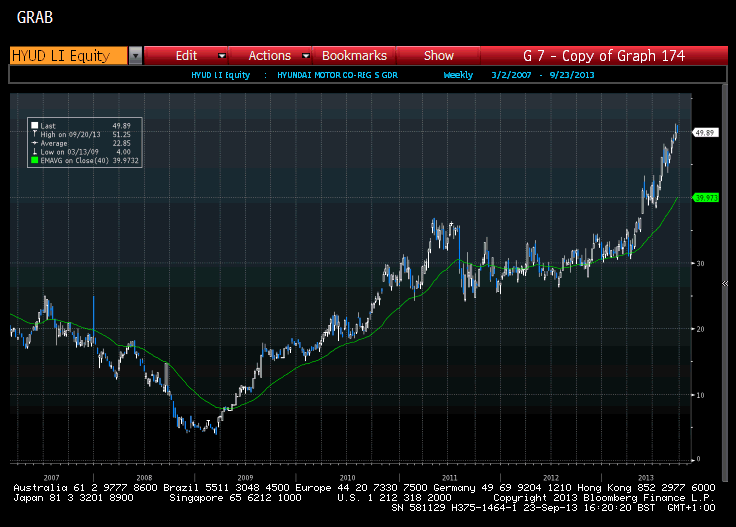Open the HYUD LI Equity ticker dropdown arrow
This screenshot has height=527, width=736.
135,56
